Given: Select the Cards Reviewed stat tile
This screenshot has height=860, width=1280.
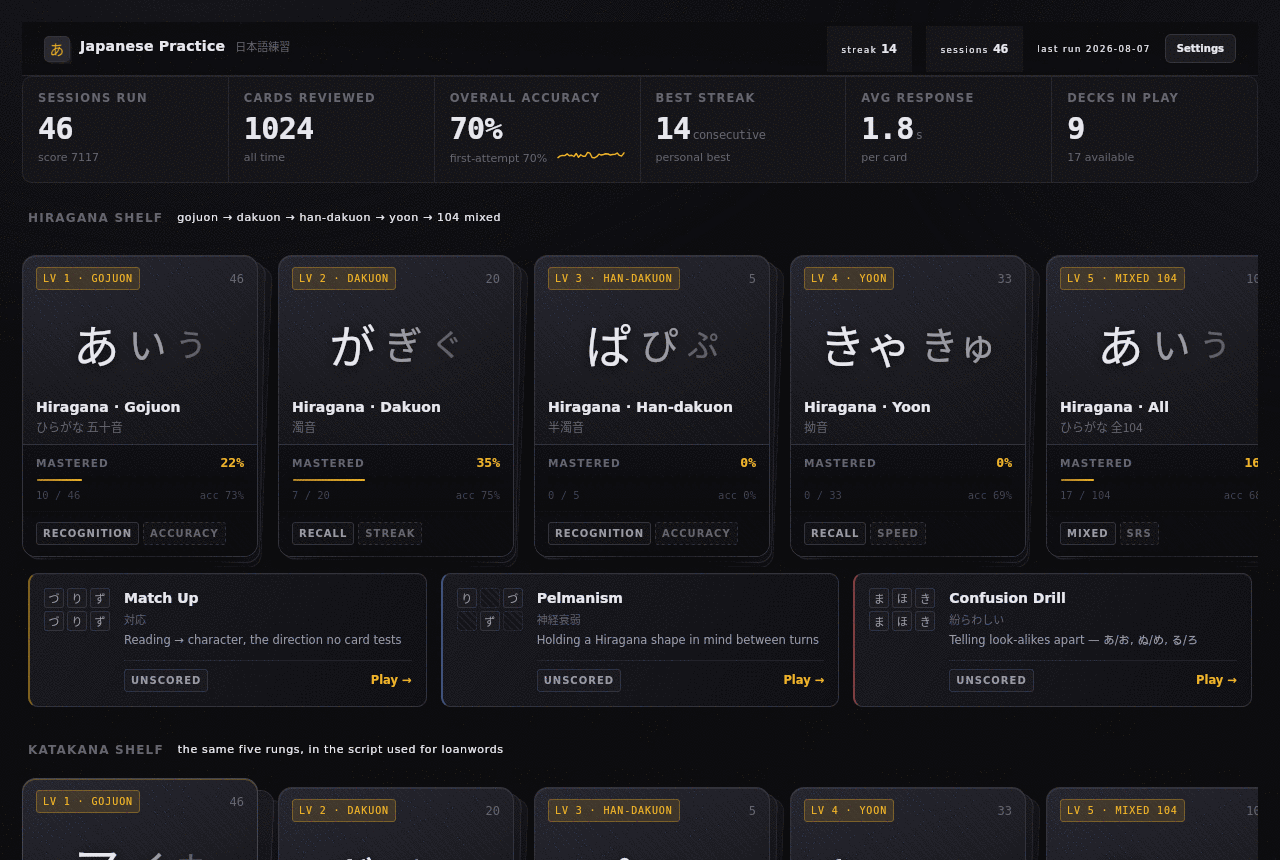Looking at the screenshot, I should click(x=331, y=130).
